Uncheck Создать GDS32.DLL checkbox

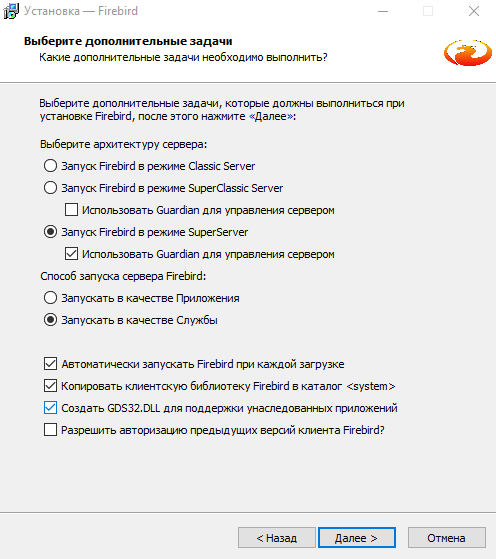pos(50,408)
